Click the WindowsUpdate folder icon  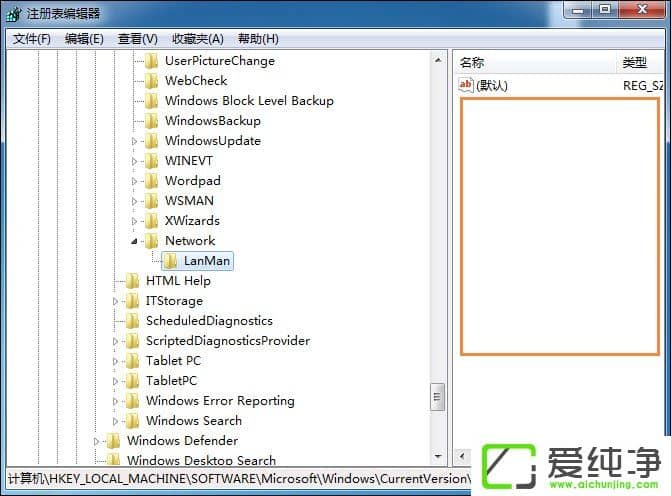(152, 141)
